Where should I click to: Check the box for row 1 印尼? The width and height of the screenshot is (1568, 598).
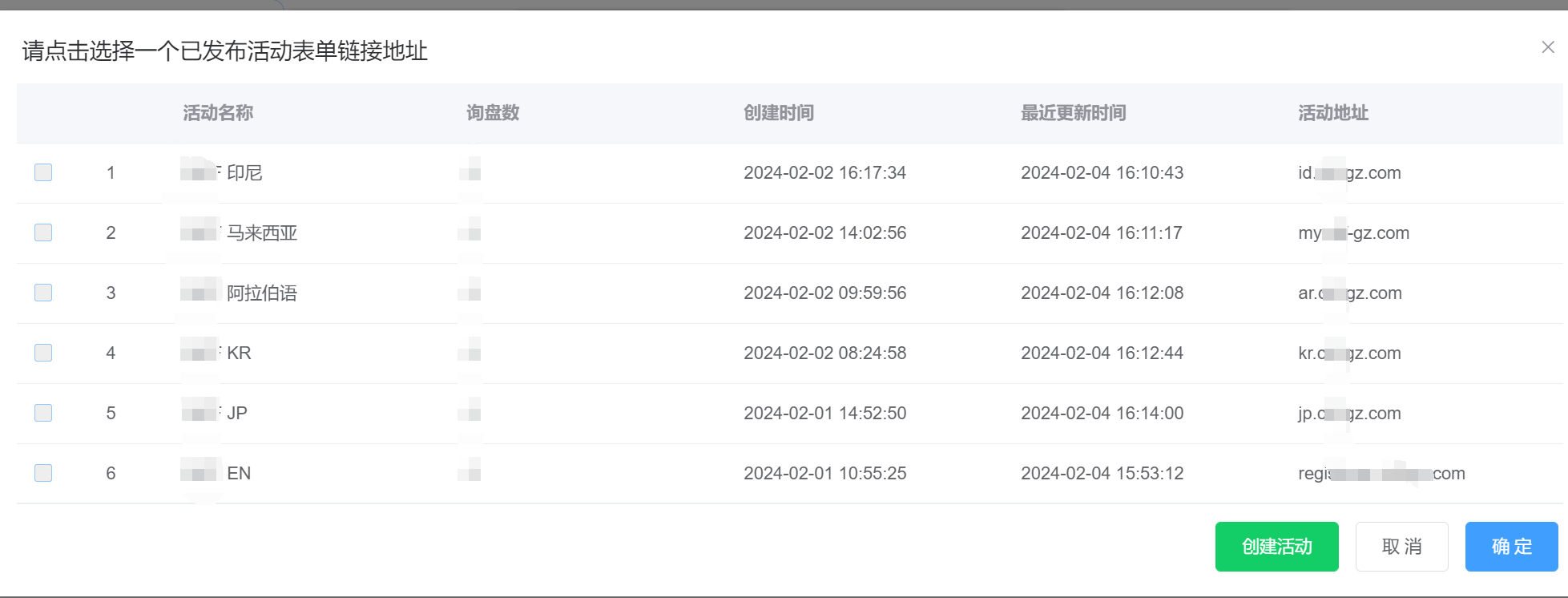point(43,172)
